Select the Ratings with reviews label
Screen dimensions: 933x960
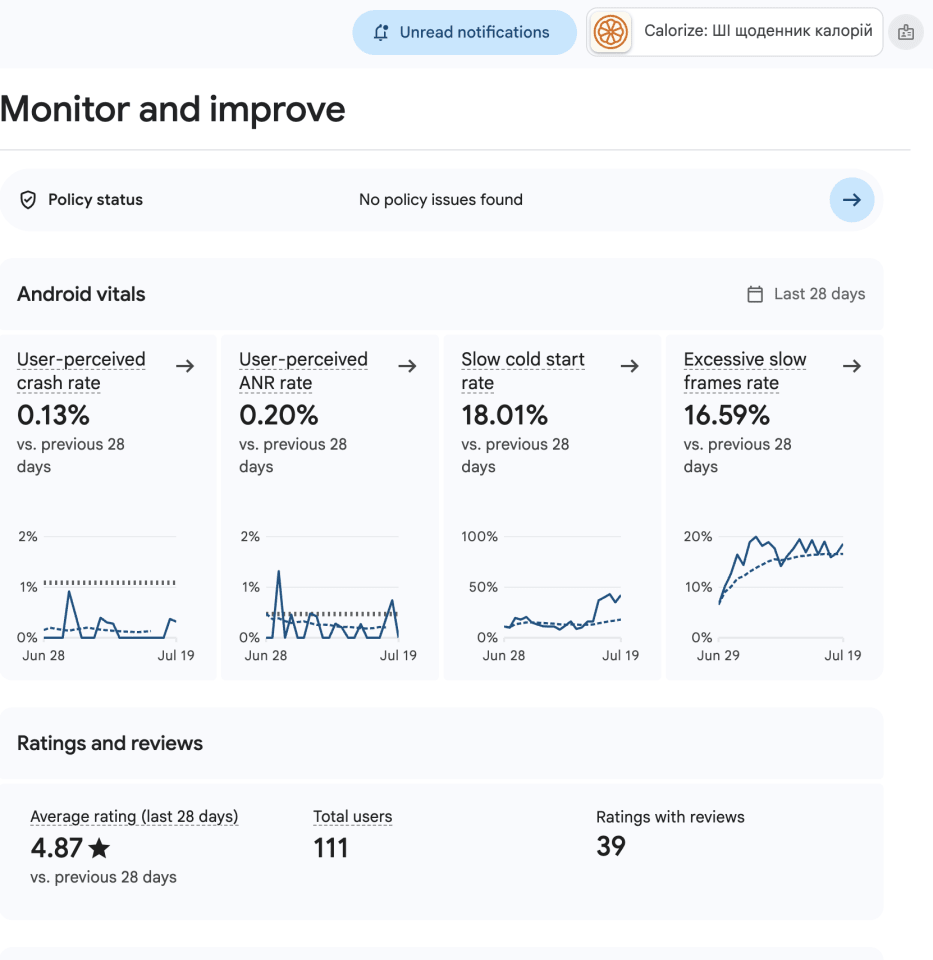(x=670, y=817)
